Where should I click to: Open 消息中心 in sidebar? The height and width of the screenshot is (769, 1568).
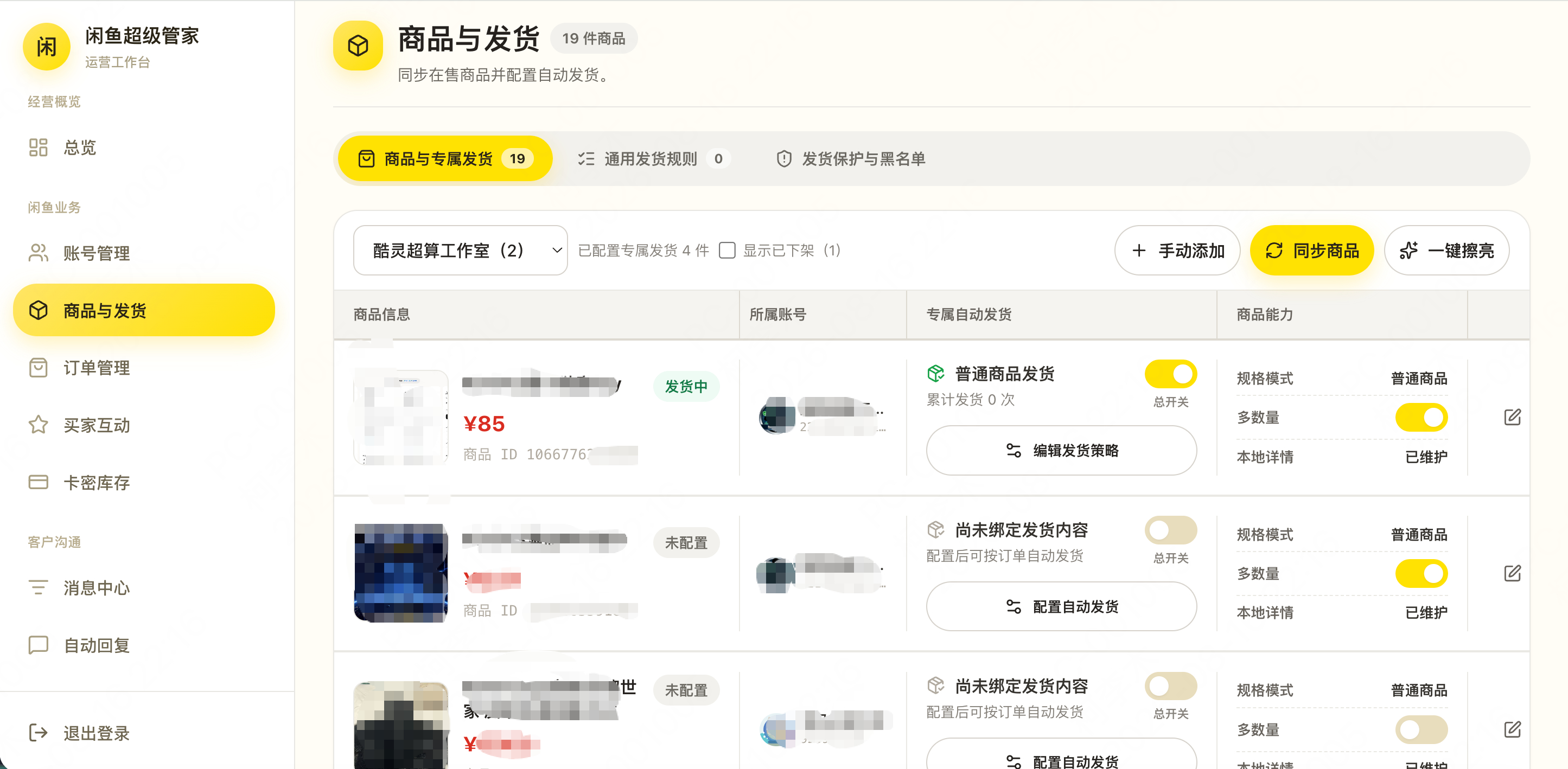144,588
